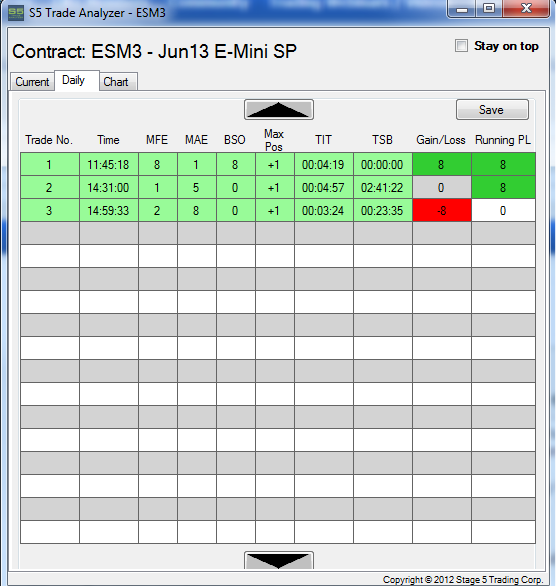Image resolution: width=556 pixels, height=586 pixels.
Task: Minimize the S5 Trade Analyzer window
Action: [x=461, y=9]
